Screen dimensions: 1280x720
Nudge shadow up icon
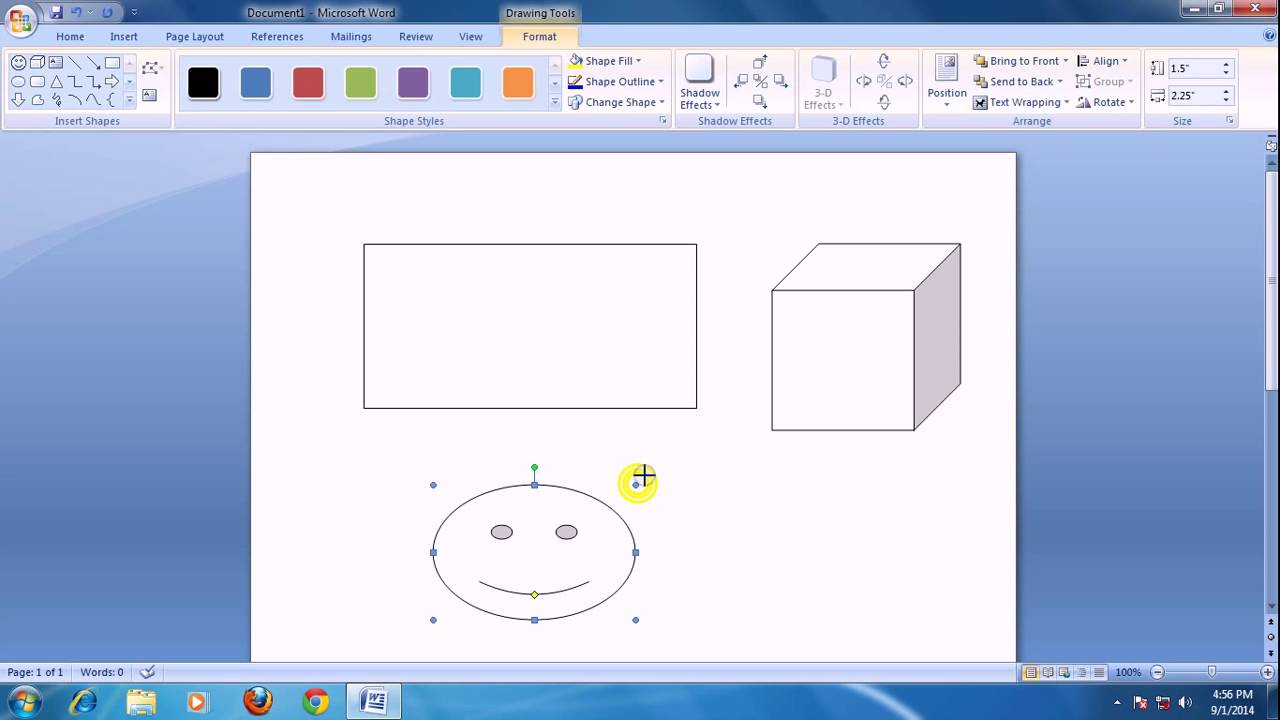pyautogui.click(x=760, y=62)
